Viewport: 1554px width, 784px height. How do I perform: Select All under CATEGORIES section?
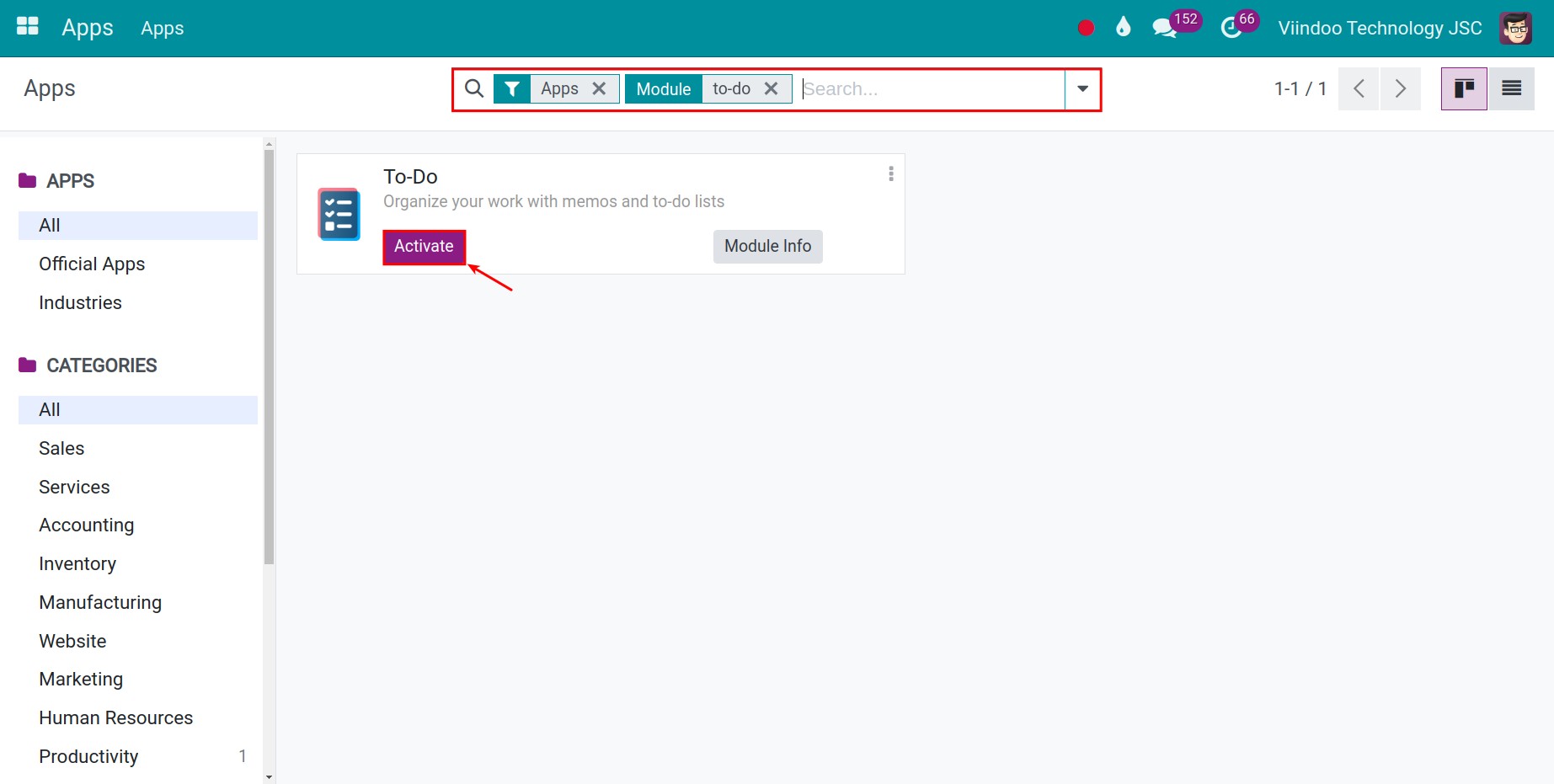coord(138,409)
